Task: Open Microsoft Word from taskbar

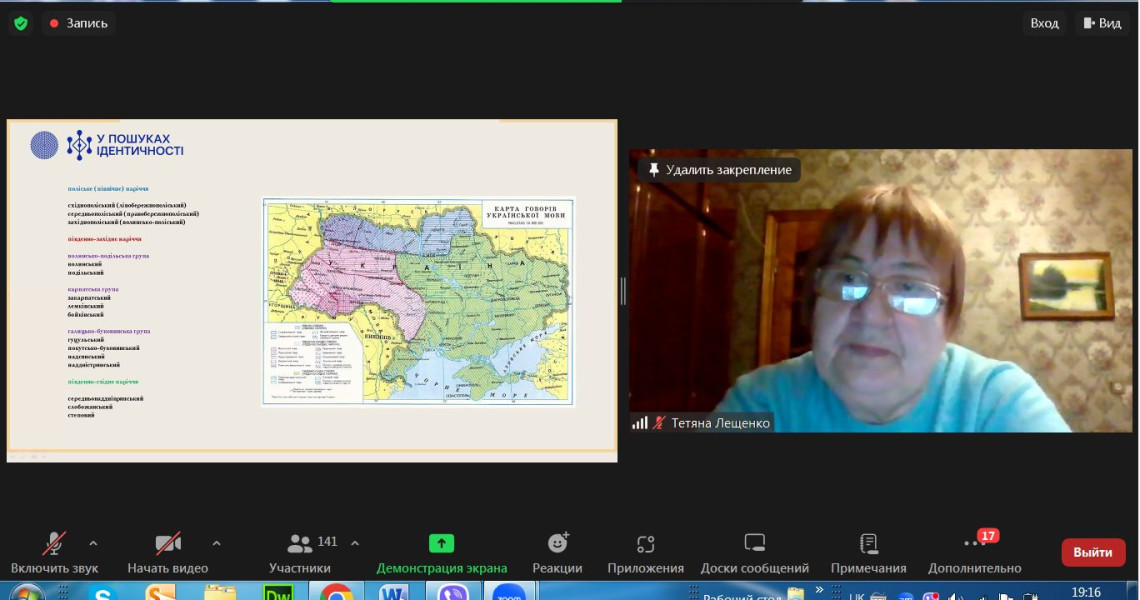Action: tap(393, 593)
